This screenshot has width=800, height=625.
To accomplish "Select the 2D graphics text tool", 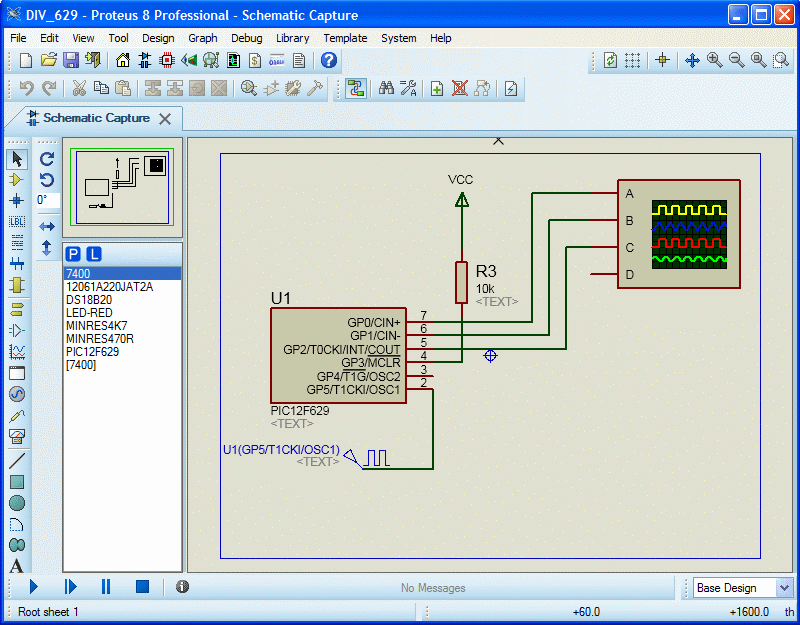I will (17, 566).
